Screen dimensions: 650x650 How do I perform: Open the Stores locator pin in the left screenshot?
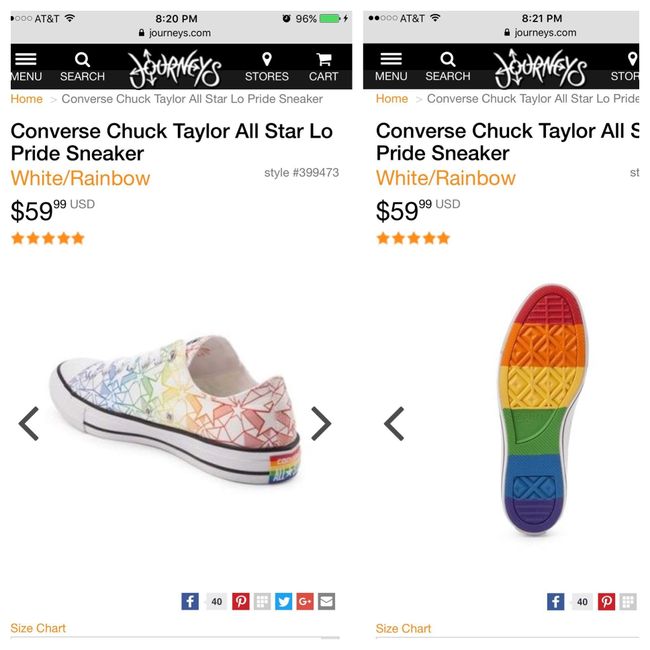point(266,66)
